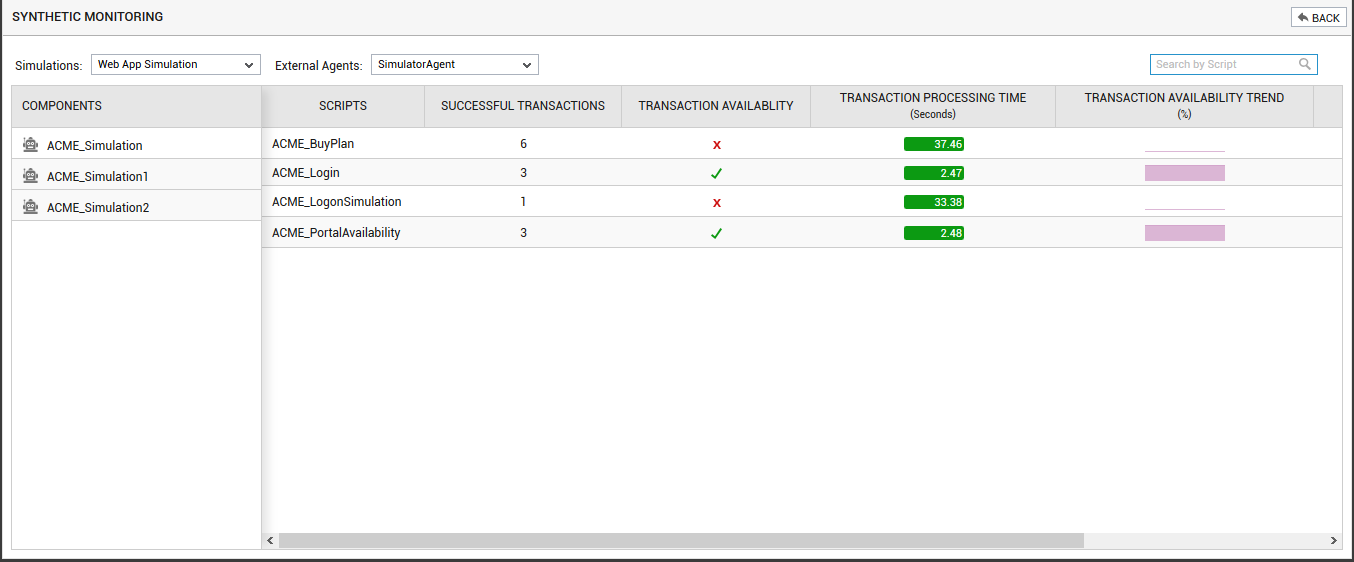
Task: Go back using the BACK button
Action: [x=1319, y=18]
